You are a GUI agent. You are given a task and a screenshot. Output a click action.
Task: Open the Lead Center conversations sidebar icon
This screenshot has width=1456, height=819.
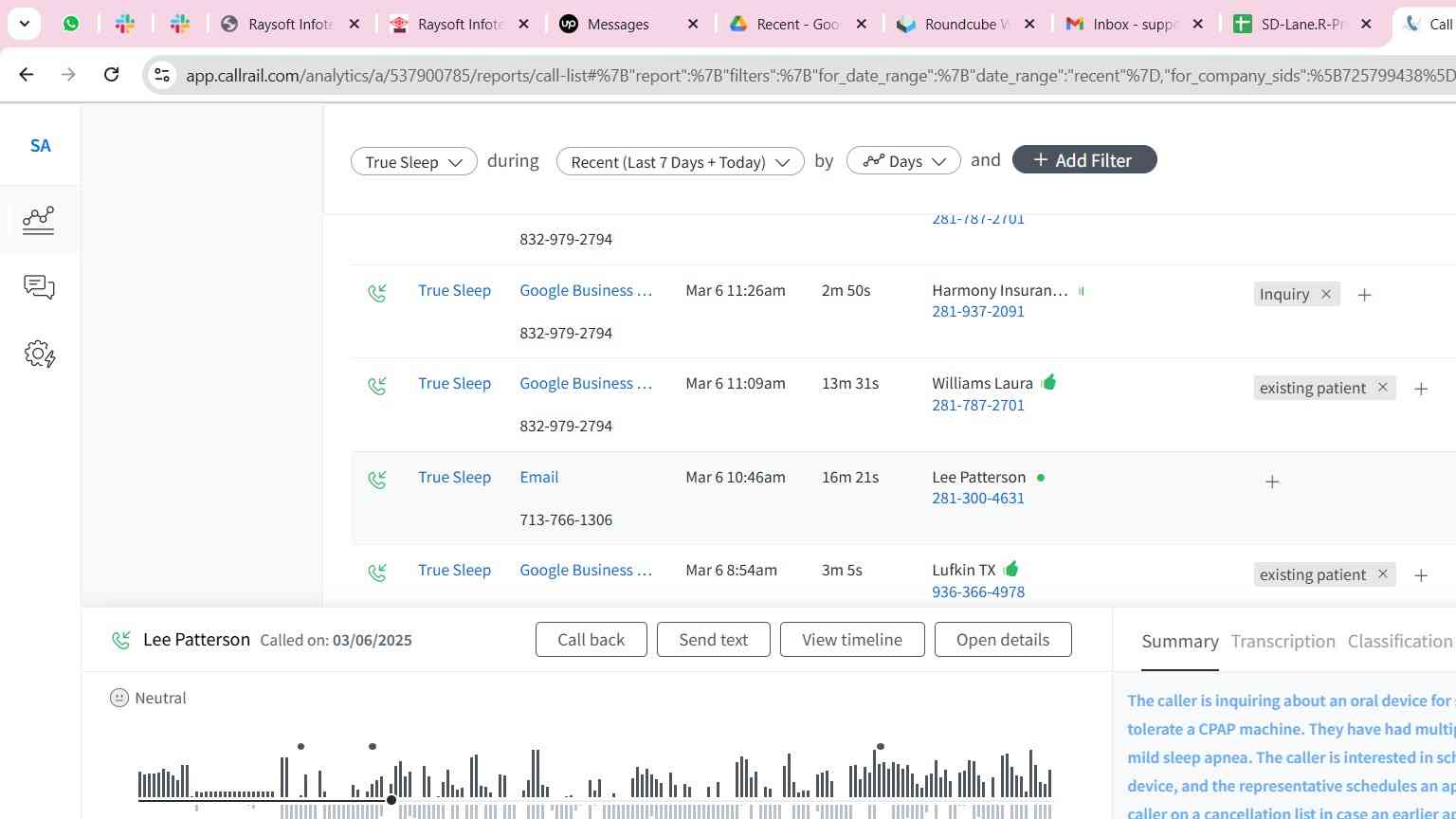coord(39,287)
